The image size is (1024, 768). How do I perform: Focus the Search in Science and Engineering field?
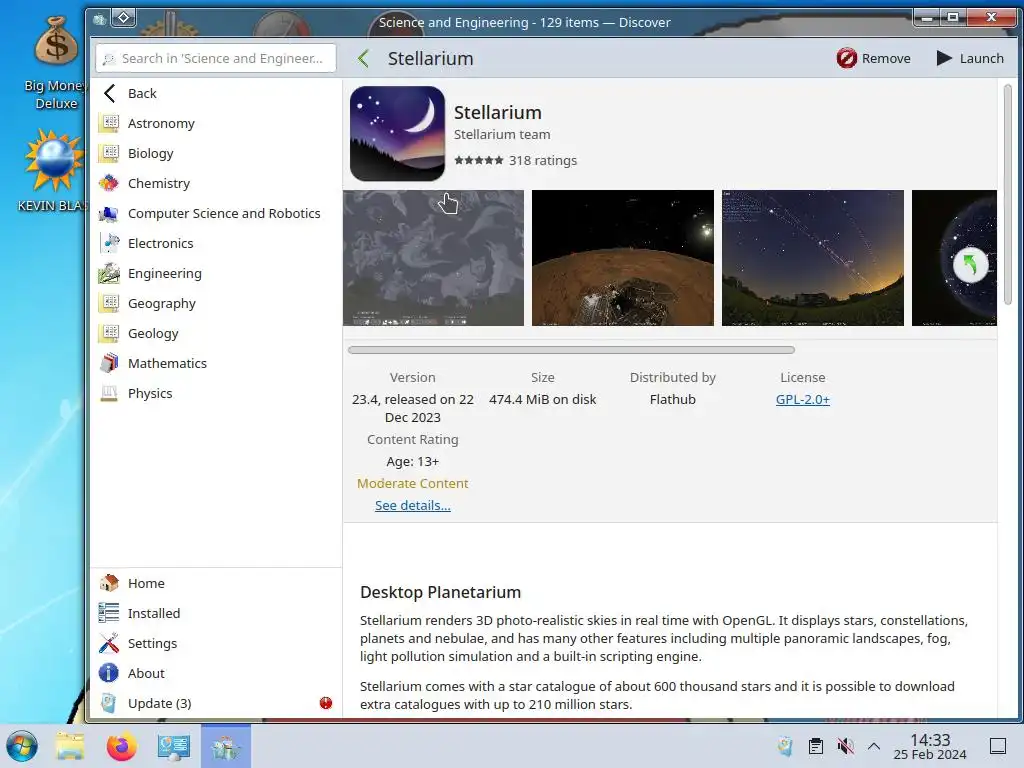[x=216, y=58]
